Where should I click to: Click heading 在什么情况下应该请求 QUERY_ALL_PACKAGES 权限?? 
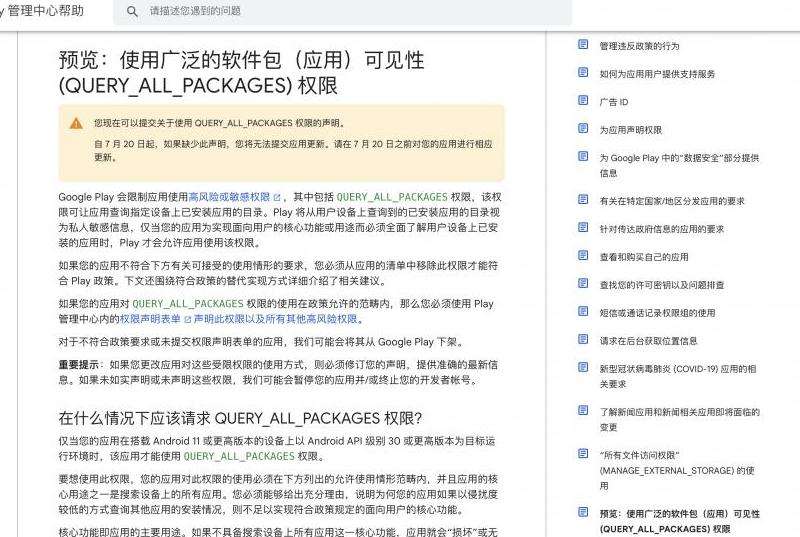click(x=240, y=418)
